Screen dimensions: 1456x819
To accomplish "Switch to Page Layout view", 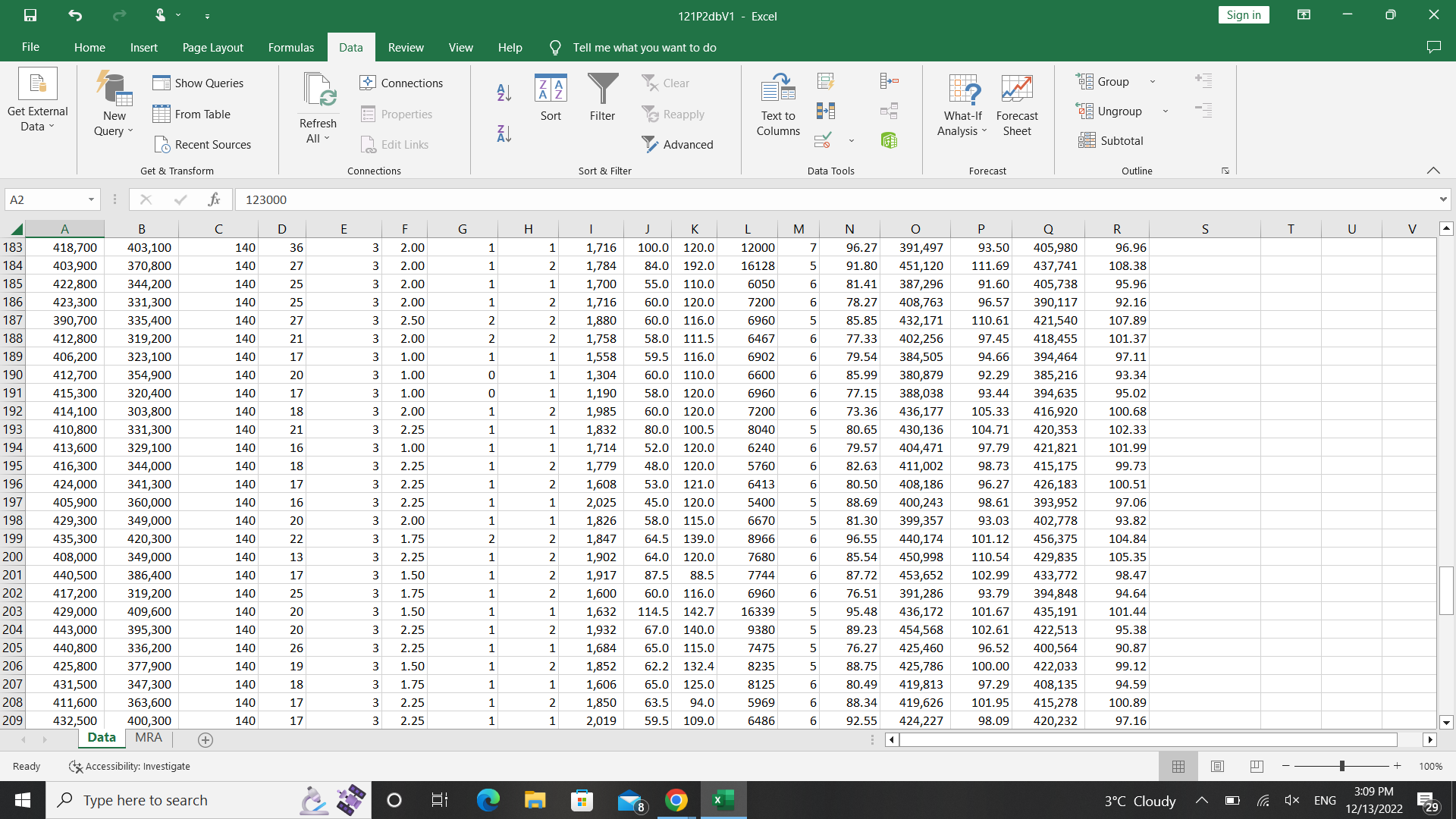I will point(1217,766).
